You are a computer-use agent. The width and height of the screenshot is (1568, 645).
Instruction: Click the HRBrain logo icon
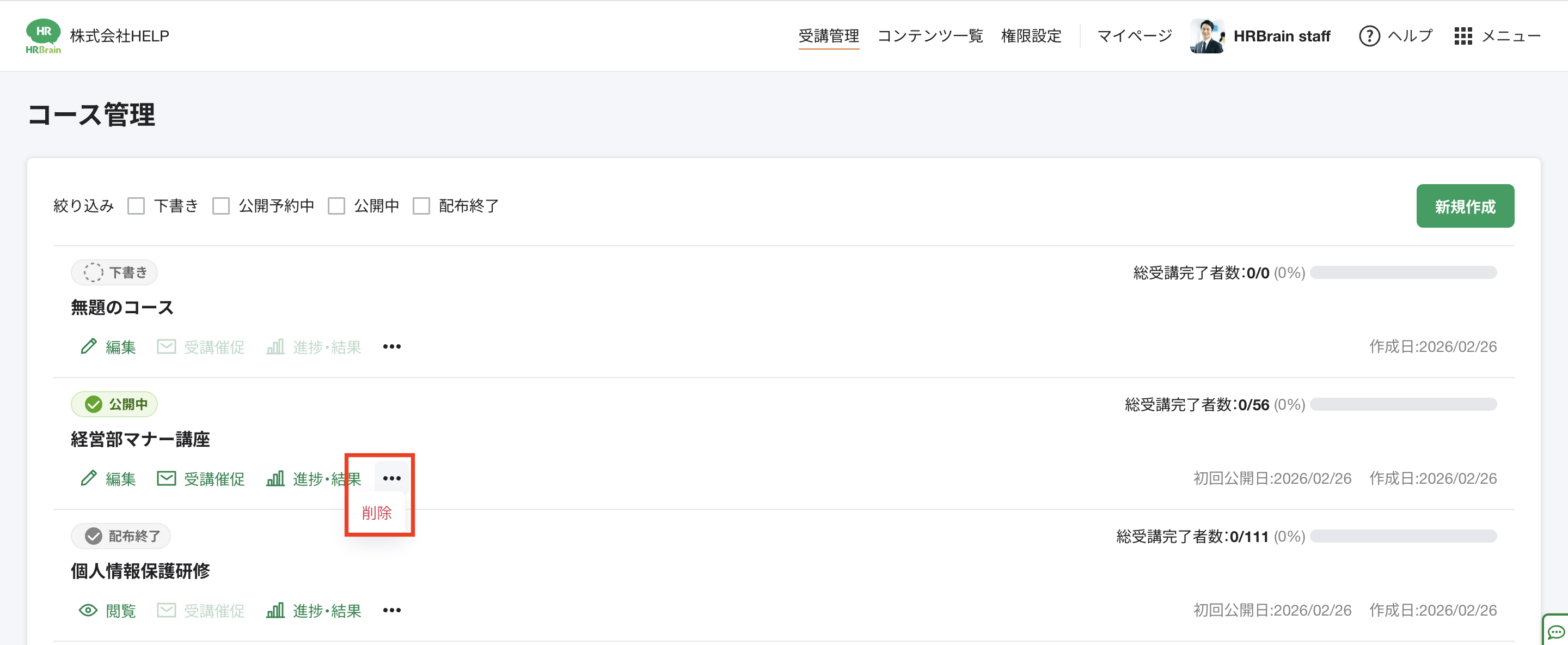(x=43, y=36)
